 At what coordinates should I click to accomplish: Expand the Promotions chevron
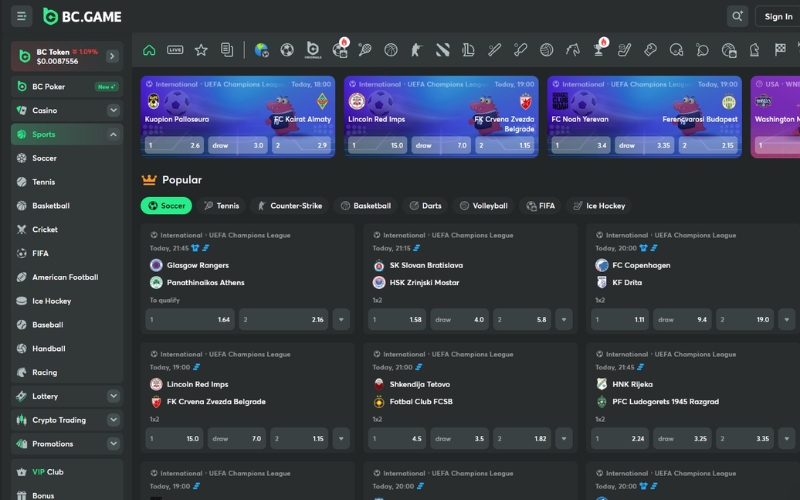click(113, 444)
